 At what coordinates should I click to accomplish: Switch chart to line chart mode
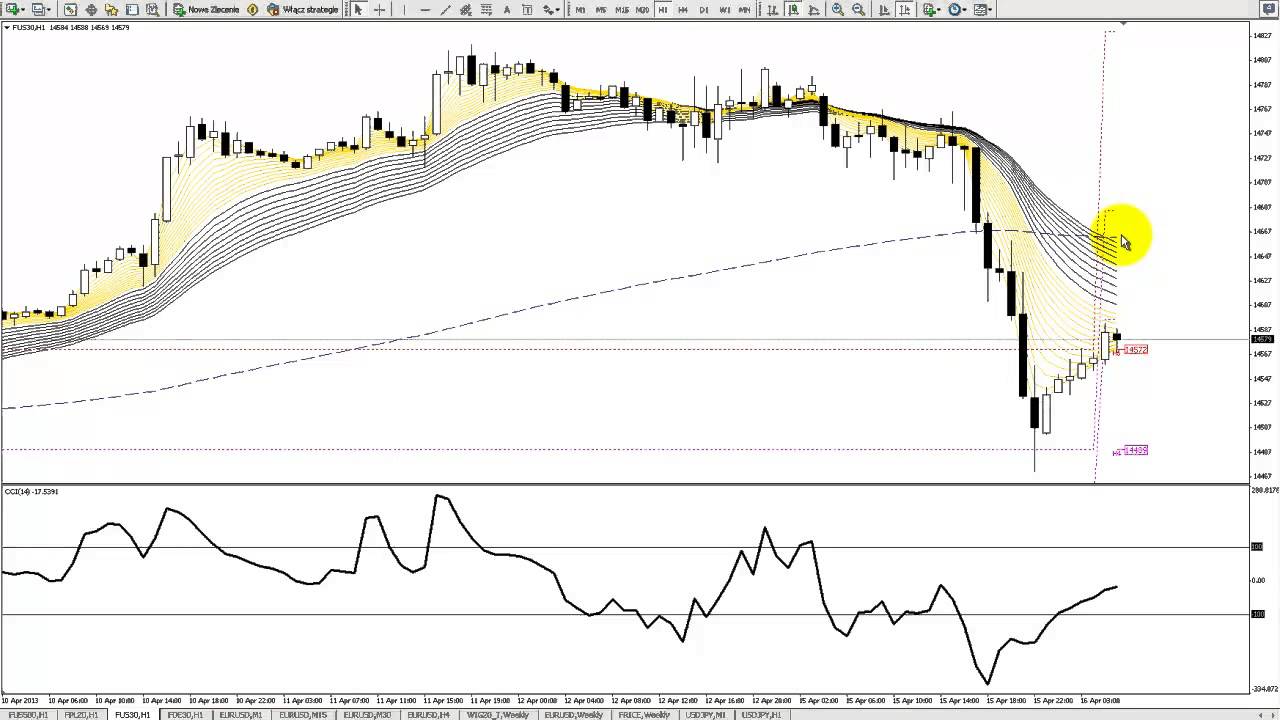814,9
